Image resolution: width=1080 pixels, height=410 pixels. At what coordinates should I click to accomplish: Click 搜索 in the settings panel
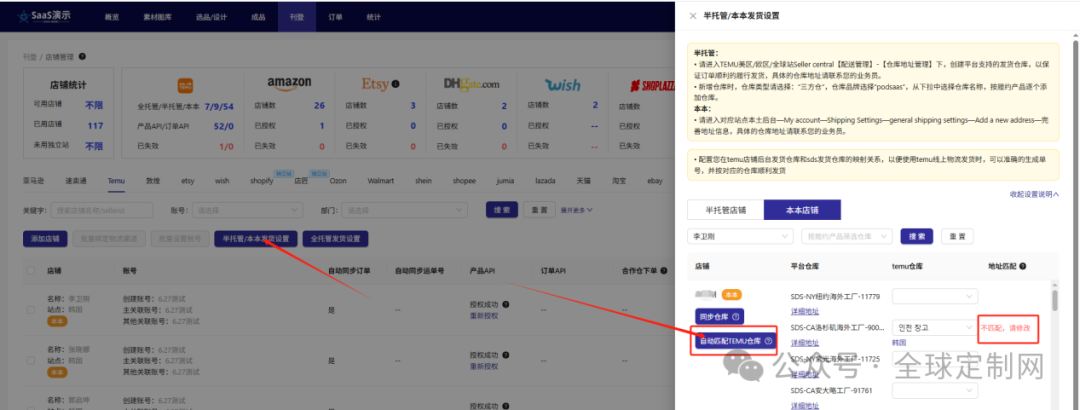click(917, 236)
